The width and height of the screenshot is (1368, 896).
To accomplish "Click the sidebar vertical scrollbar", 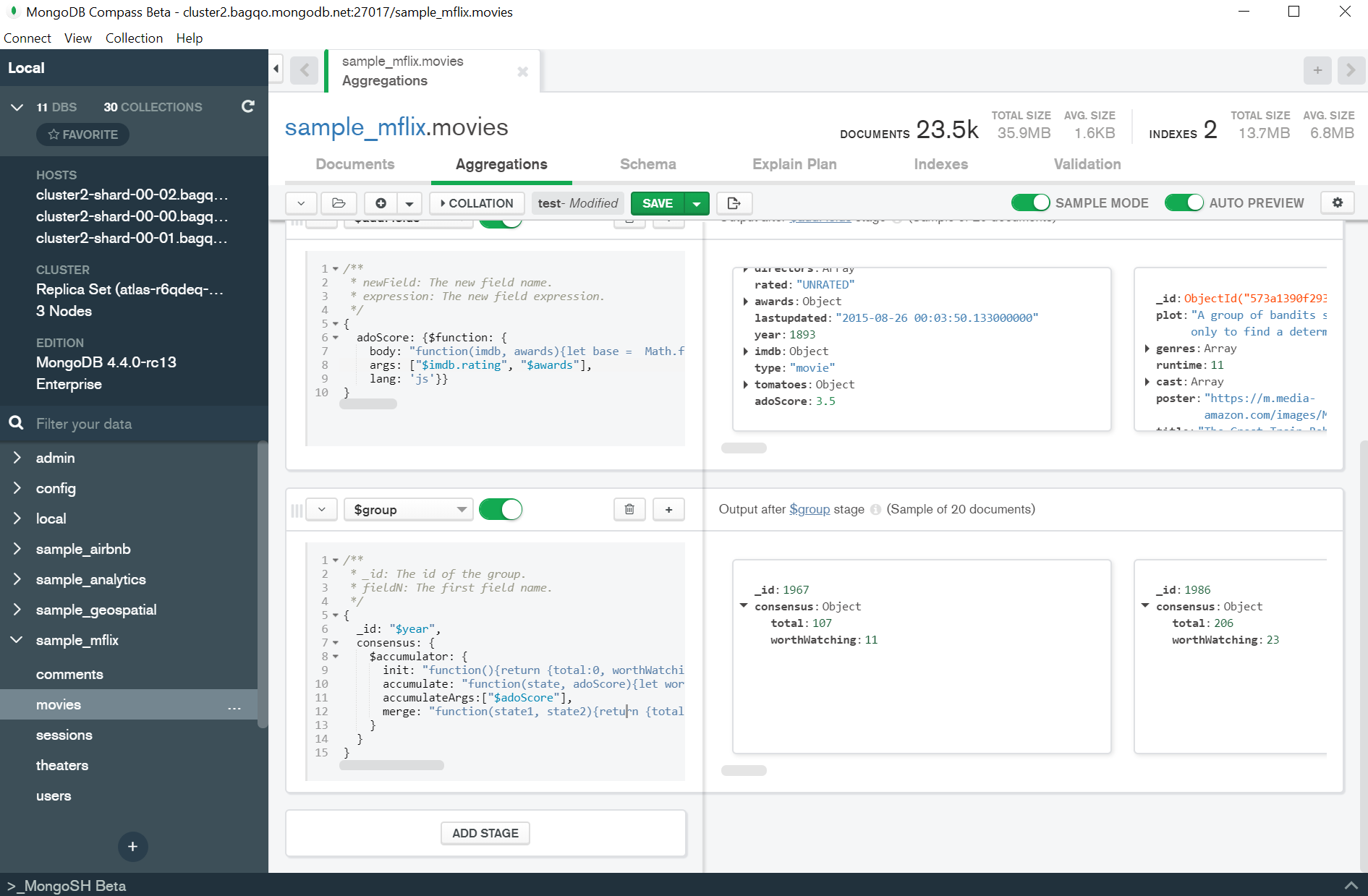I will tap(263, 584).
